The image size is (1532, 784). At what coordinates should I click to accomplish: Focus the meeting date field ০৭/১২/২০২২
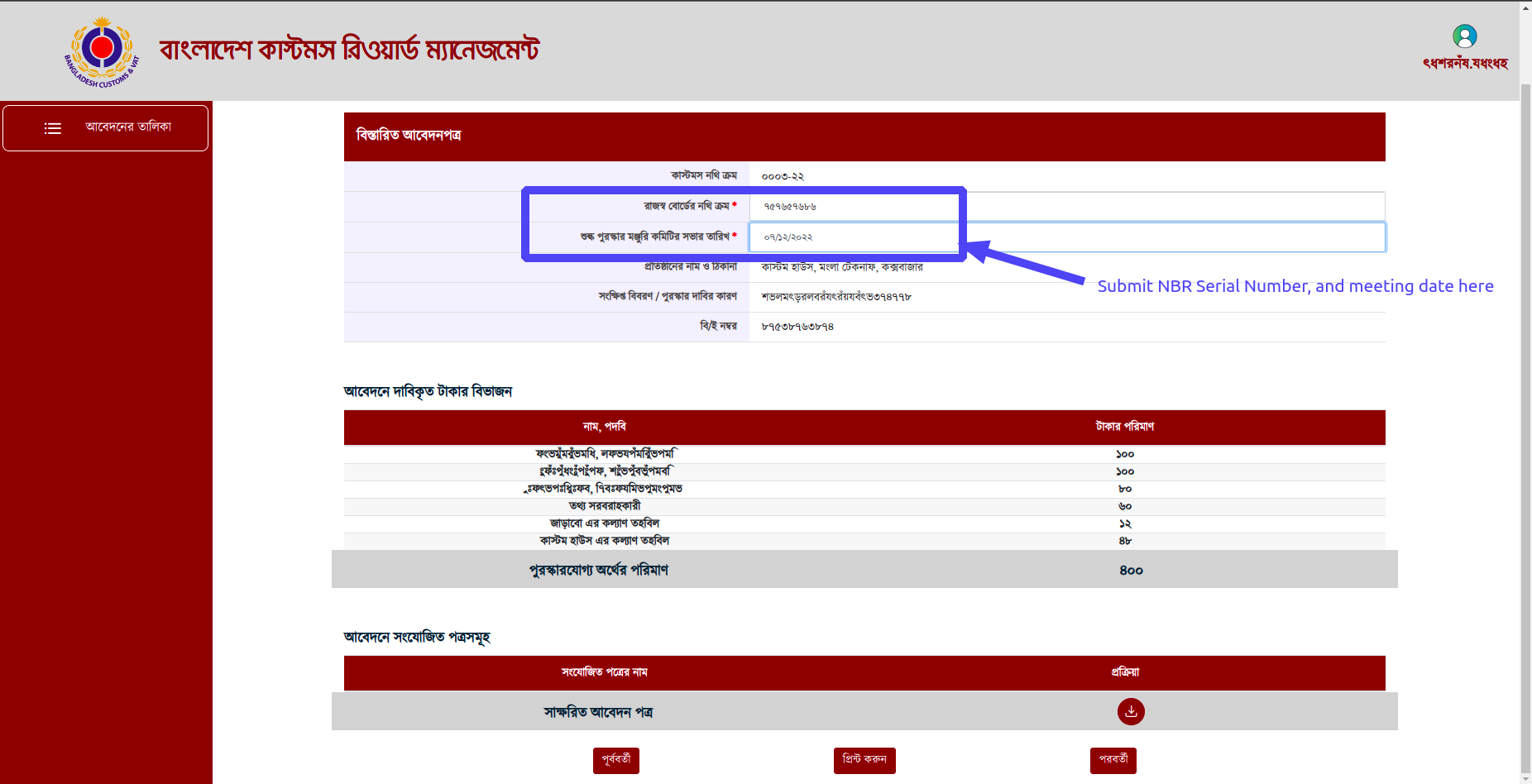[1067, 237]
